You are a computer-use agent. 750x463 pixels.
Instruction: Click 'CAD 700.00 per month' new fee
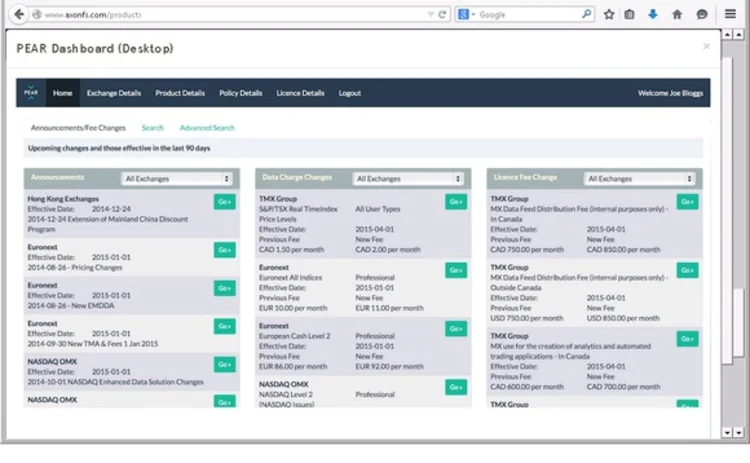pos(623,386)
